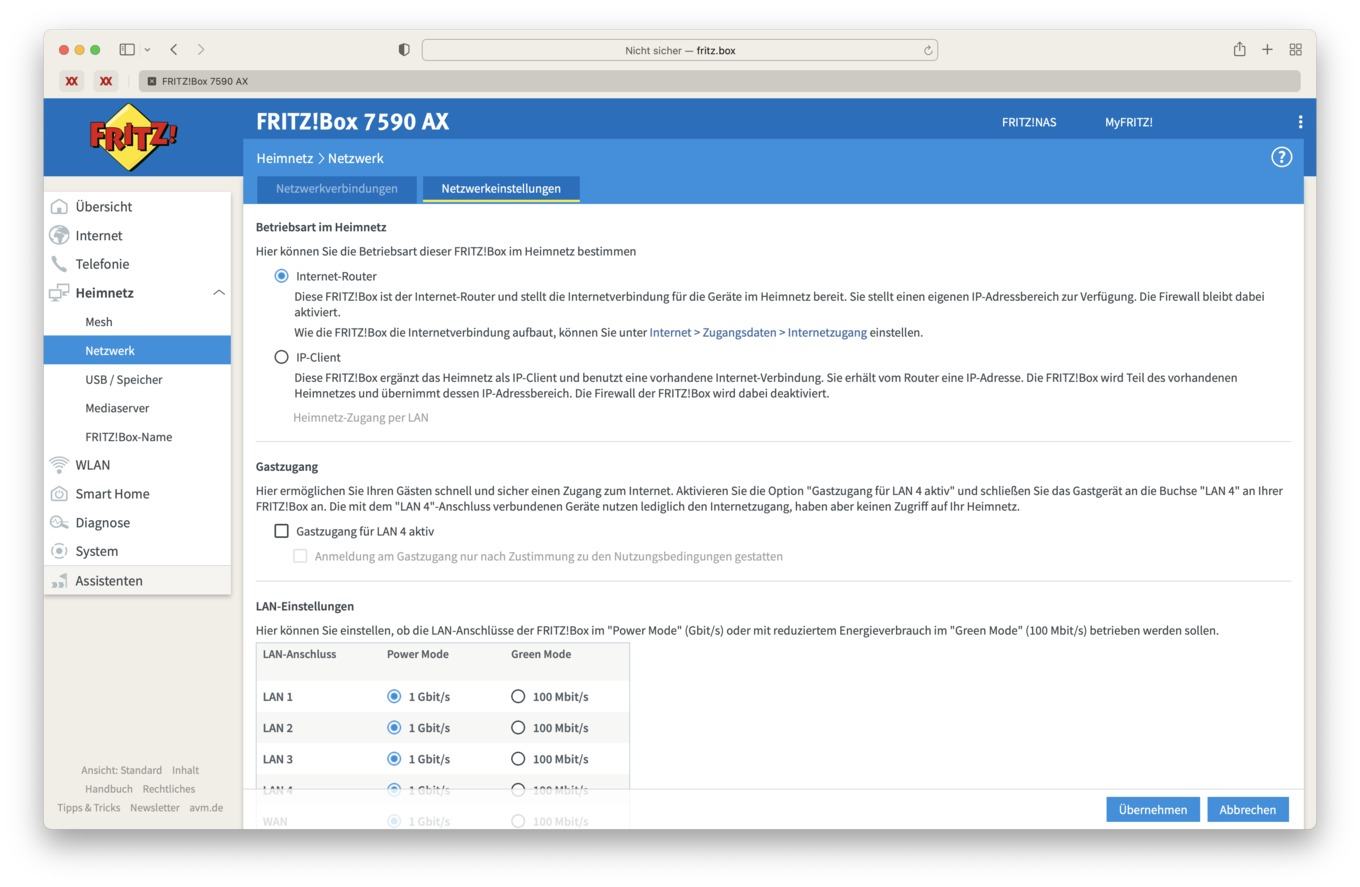1360x887 pixels.
Task: Toggle the Safari sidebar icon
Action: 127,49
